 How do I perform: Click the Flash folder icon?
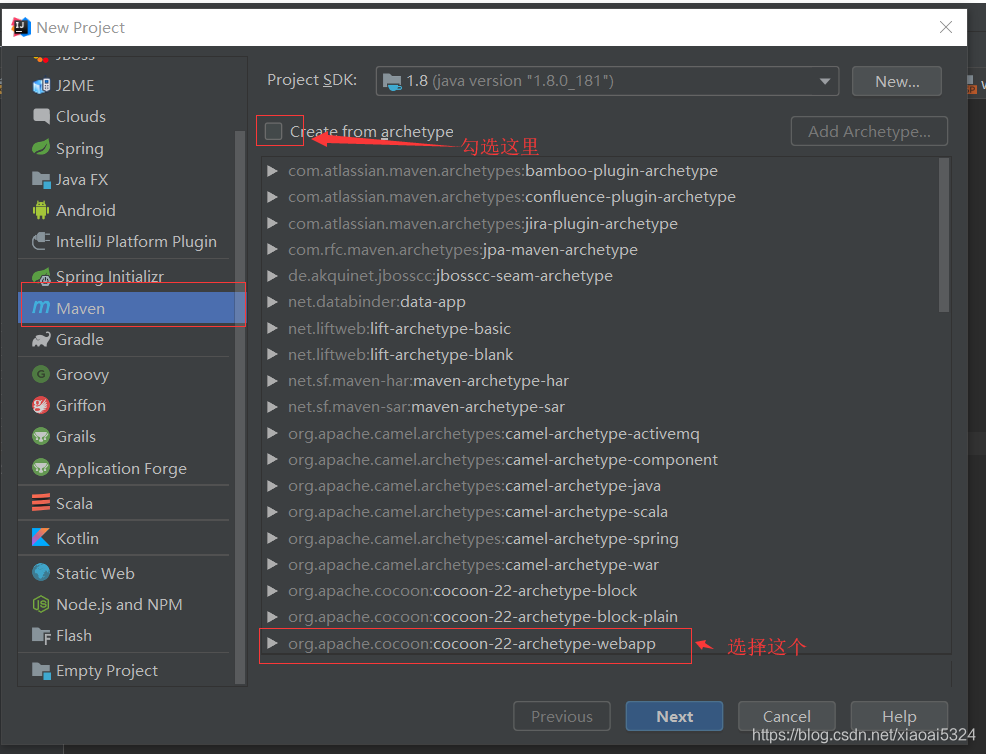41,636
